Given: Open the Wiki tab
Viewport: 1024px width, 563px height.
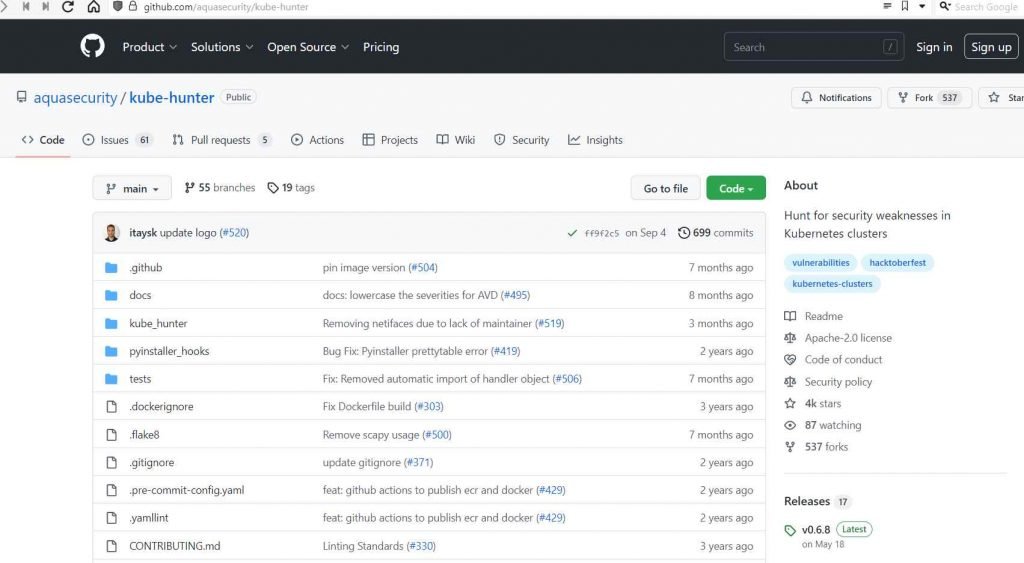Looking at the screenshot, I should (456, 140).
